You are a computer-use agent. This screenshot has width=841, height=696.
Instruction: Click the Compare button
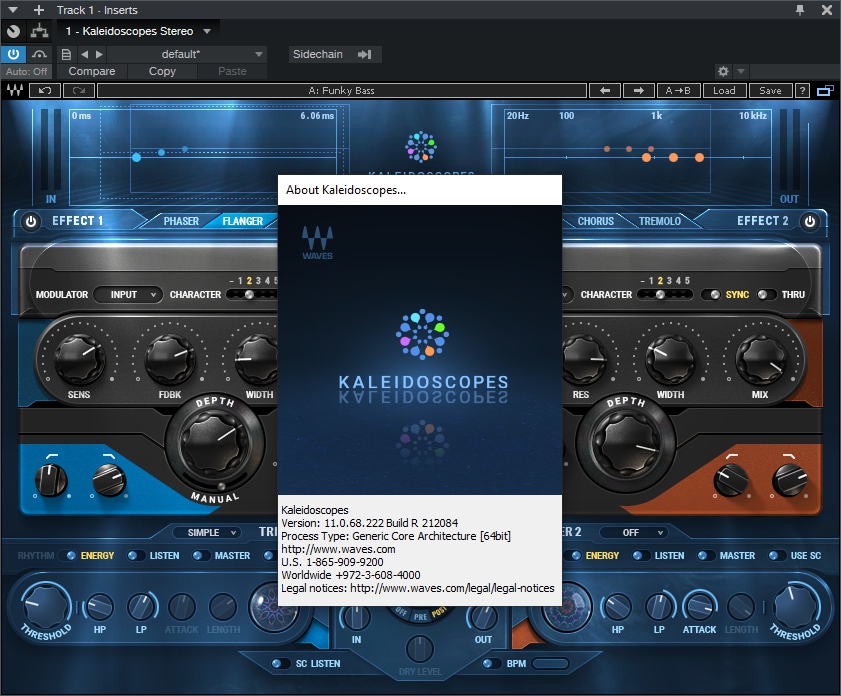92,71
